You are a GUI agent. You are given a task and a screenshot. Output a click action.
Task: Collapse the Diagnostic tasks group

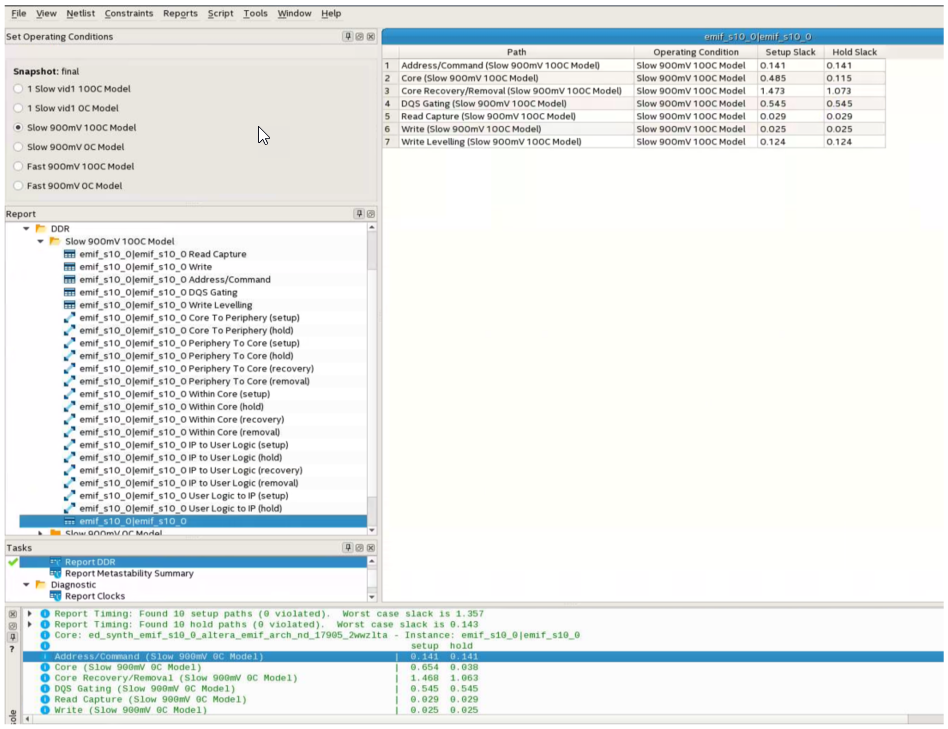click(x=27, y=585)
